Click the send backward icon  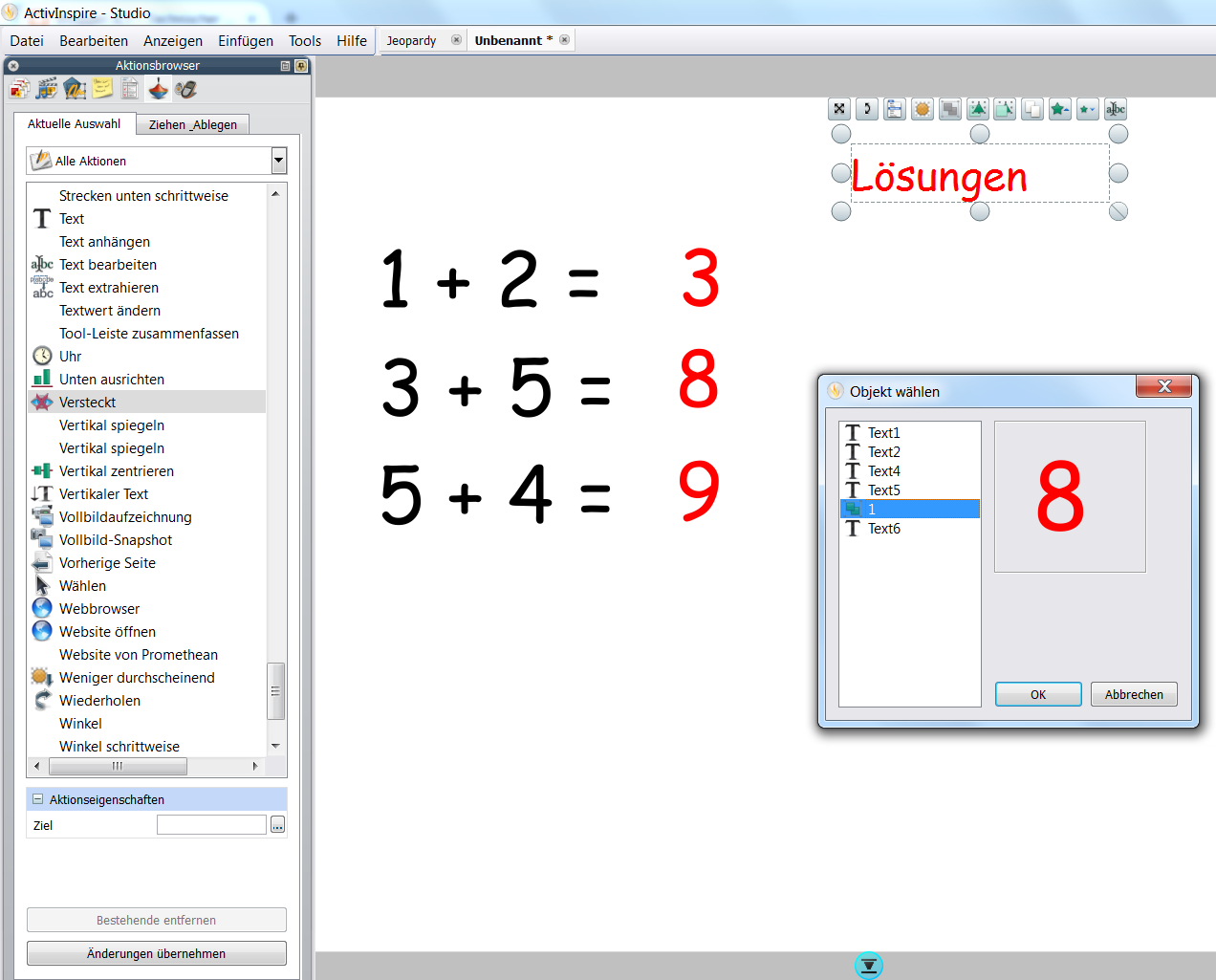[x=1005, y=109]
